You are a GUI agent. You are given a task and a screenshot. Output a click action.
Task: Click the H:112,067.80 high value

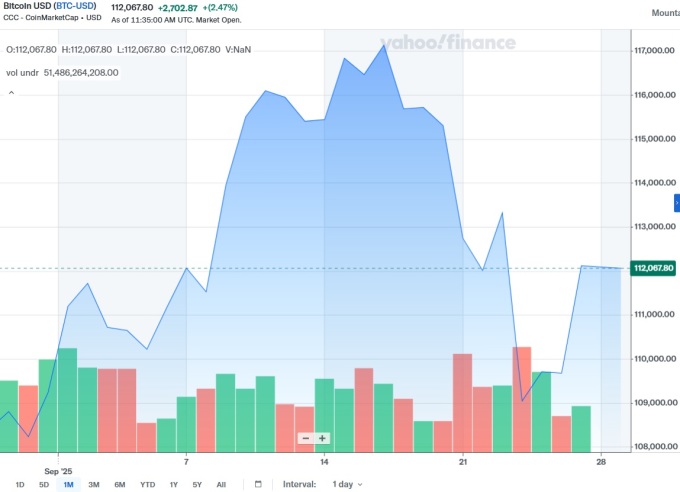click(87, 49)
